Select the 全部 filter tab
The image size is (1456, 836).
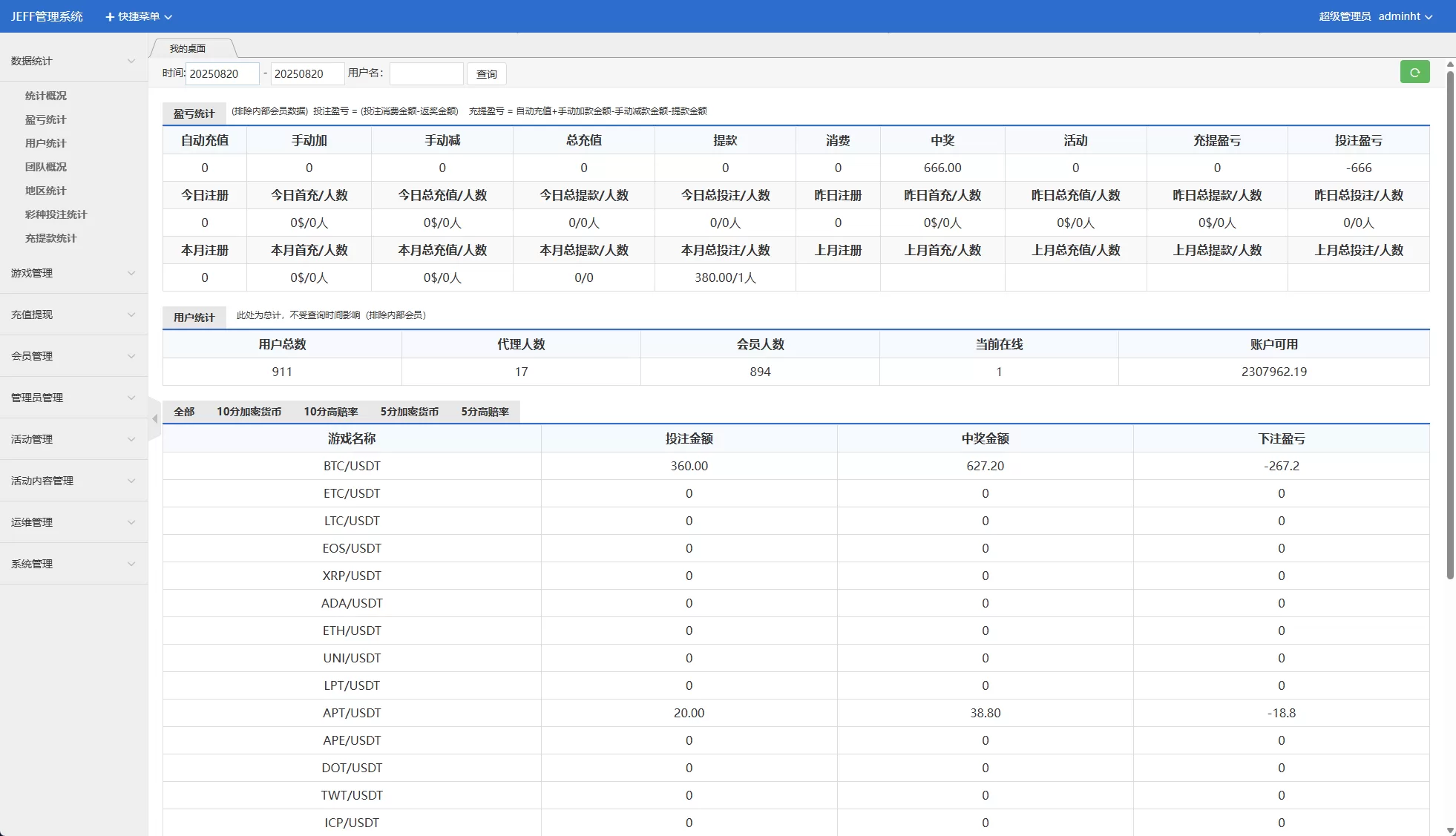[183, 411]
